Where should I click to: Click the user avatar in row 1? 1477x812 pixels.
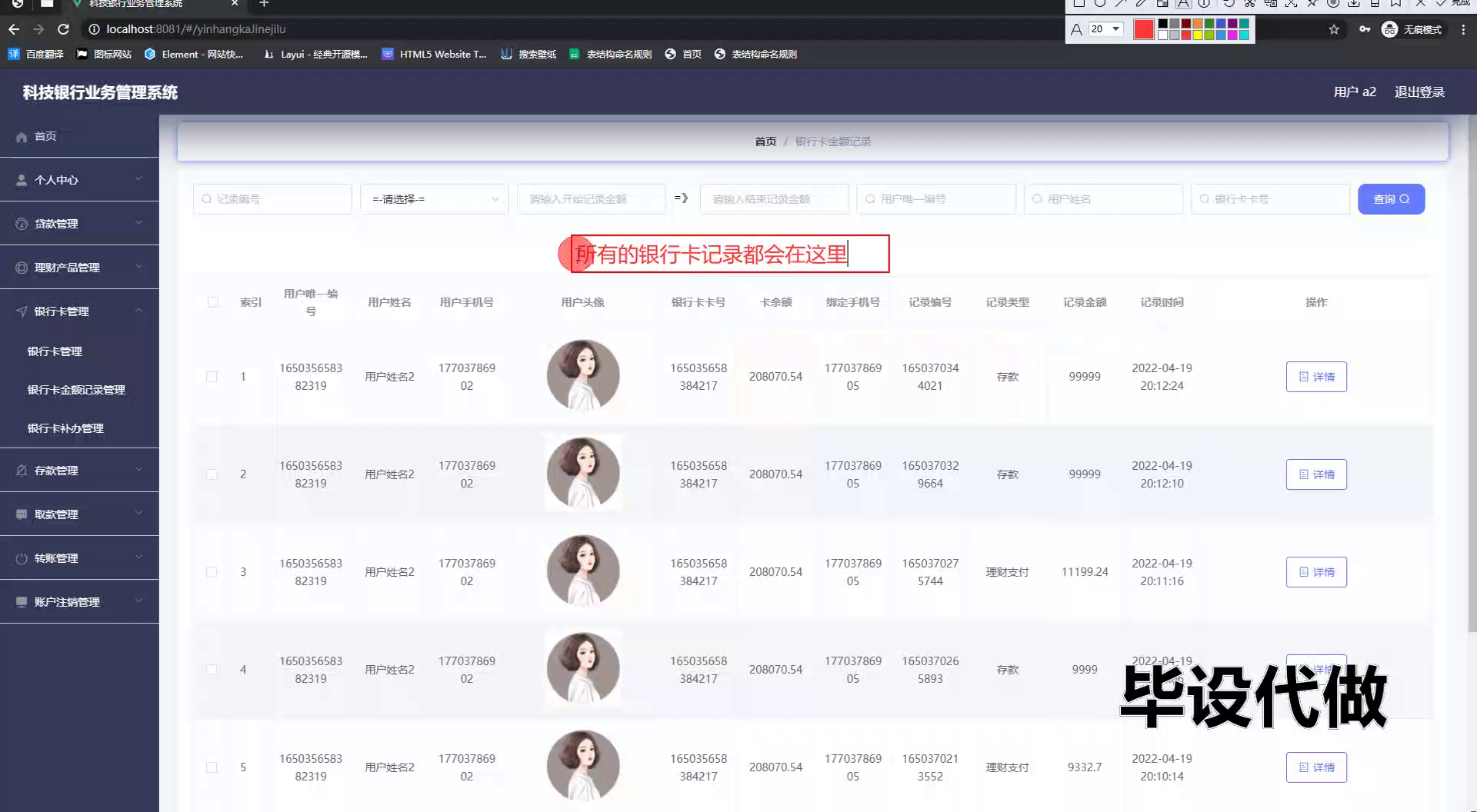583,376
